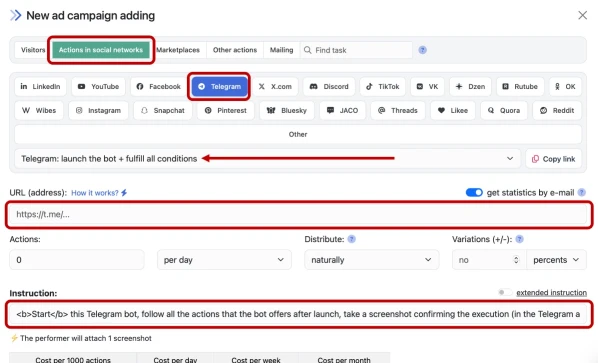The height and width of the screenshot is (363, 598).
Task: Open the per day period dropdown
Action: pyautogui.click(x=224, y=260)
